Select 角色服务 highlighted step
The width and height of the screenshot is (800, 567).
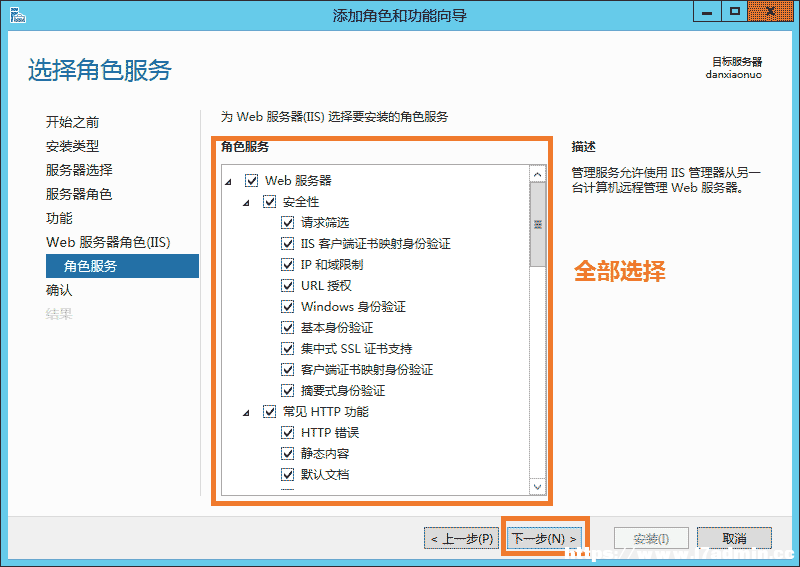[122, 266]
